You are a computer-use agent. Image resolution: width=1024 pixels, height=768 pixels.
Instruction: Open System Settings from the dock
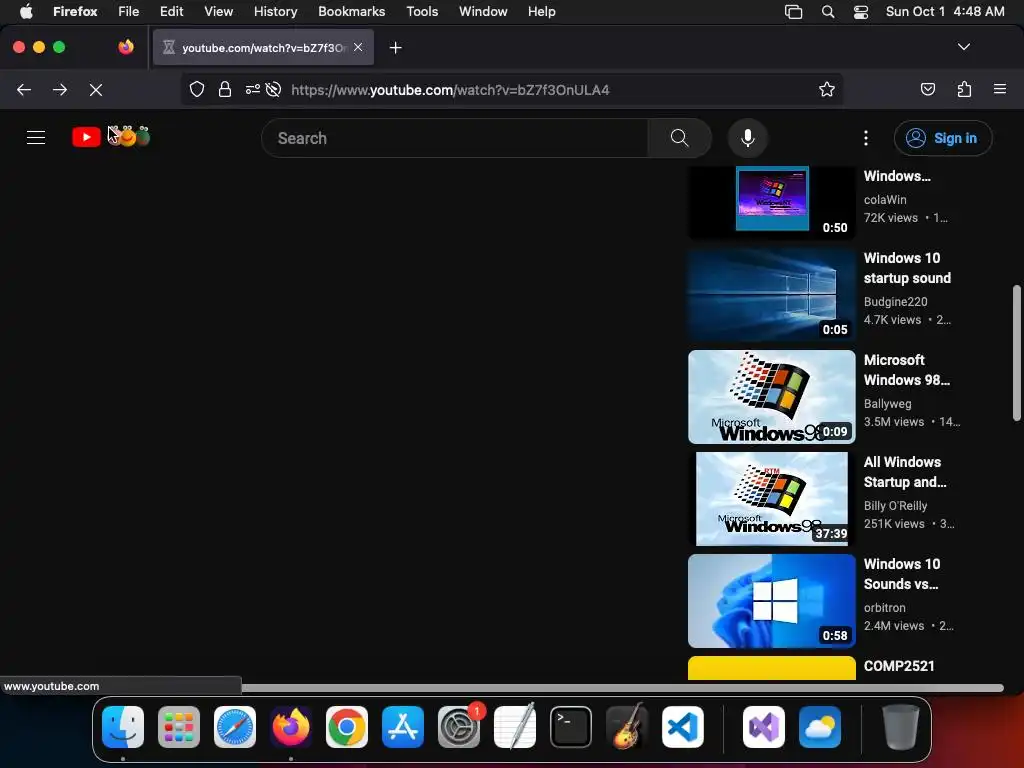point(458,727)
